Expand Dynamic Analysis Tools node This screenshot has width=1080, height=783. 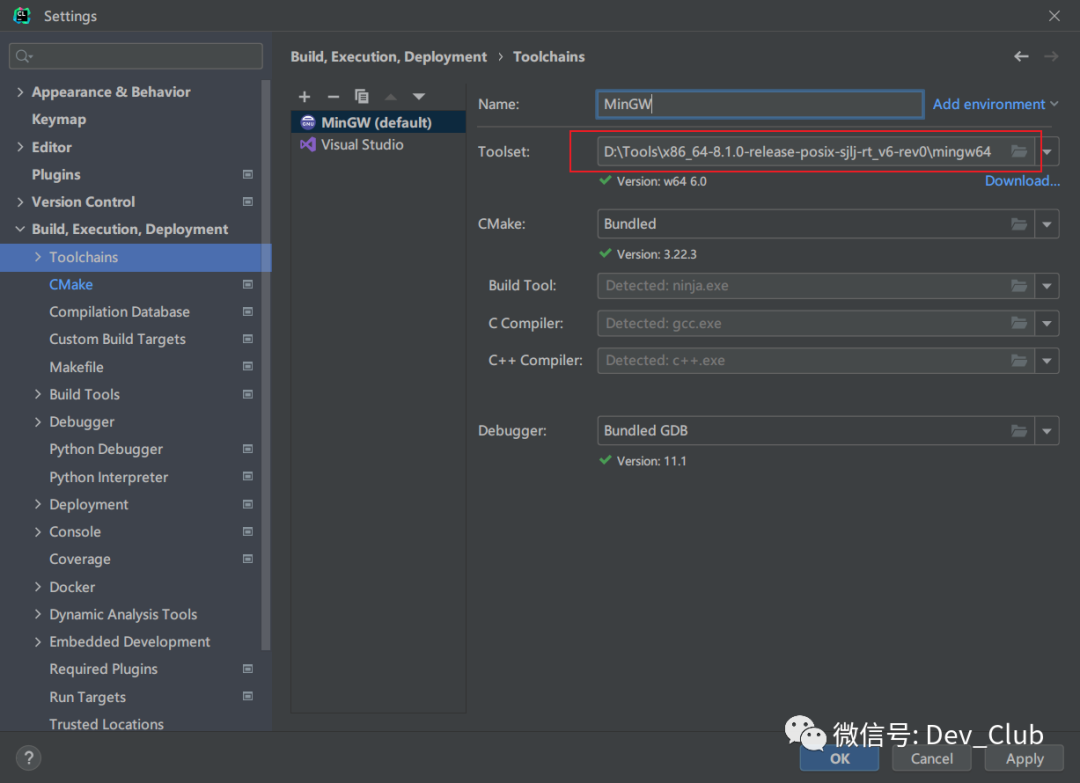pos(38,614)
